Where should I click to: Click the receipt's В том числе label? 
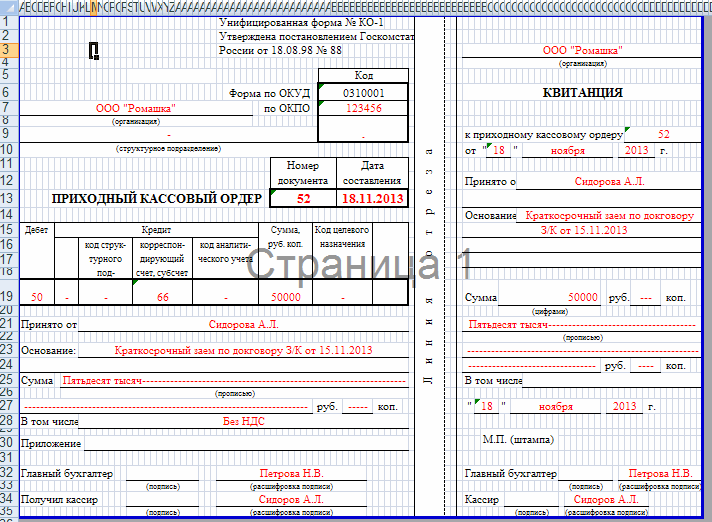(493, 380)
